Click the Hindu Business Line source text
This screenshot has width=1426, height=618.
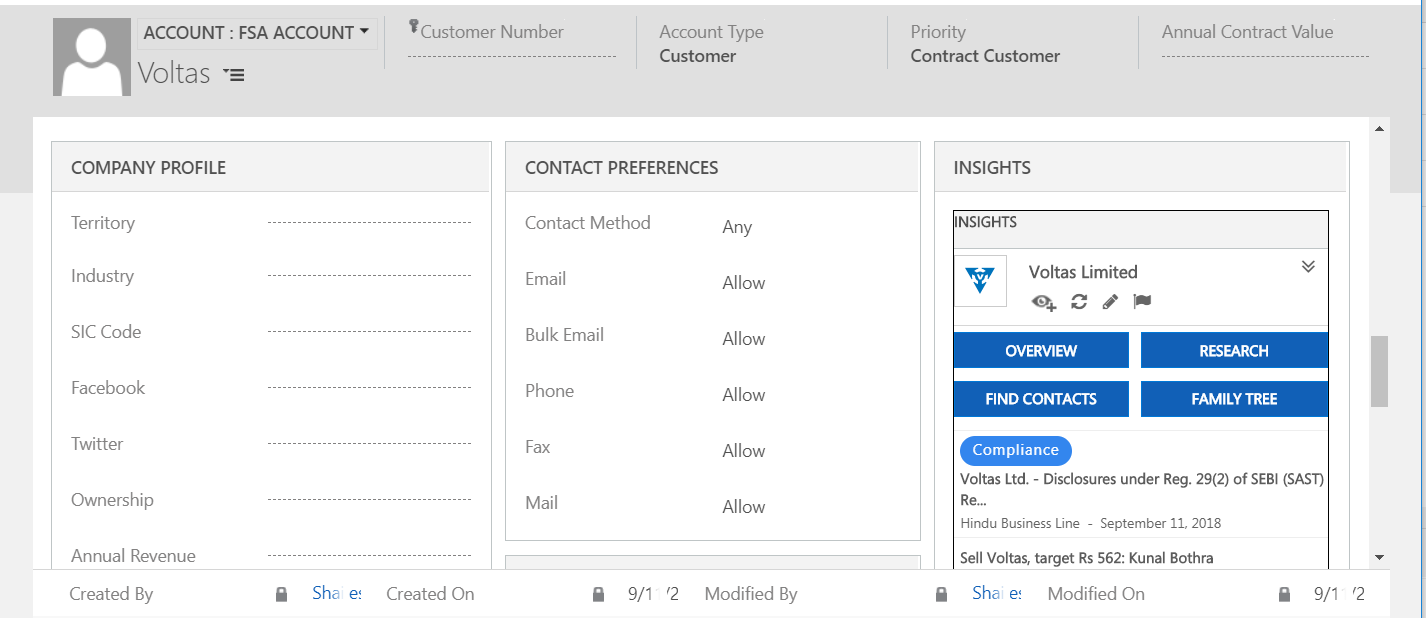click(1020, 523)
